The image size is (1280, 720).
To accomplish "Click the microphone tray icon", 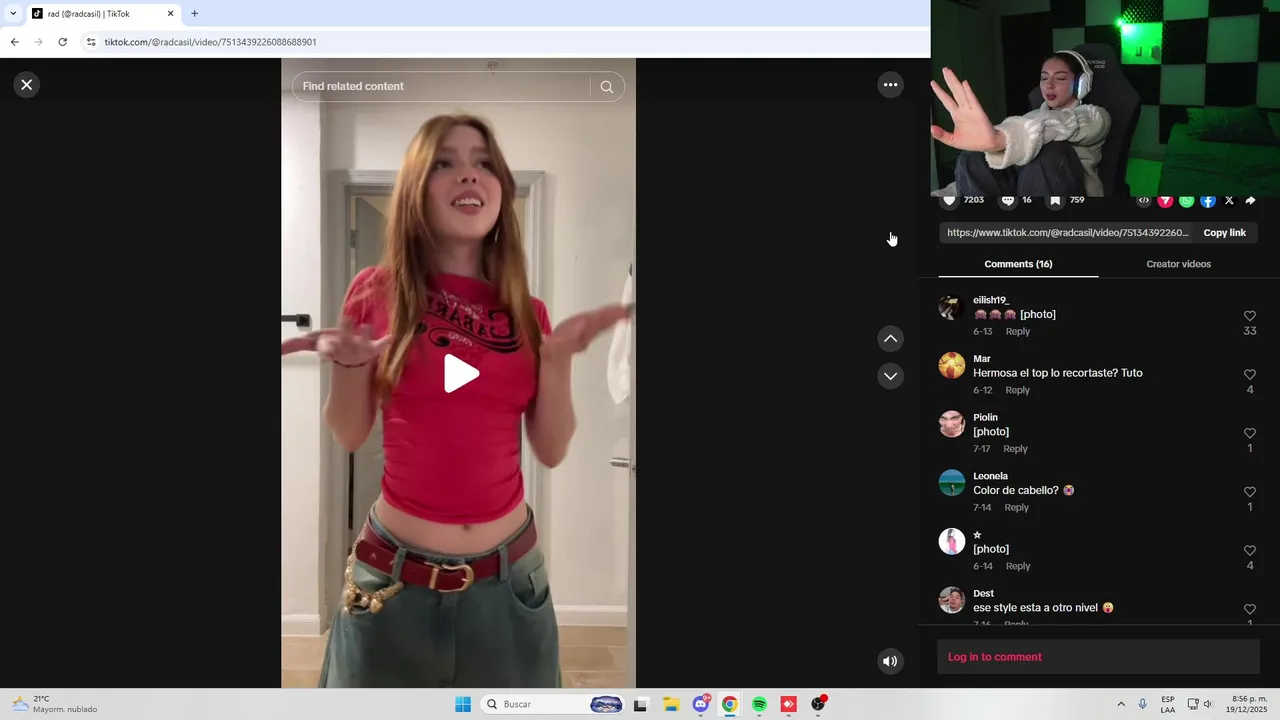I will 1142,704.
